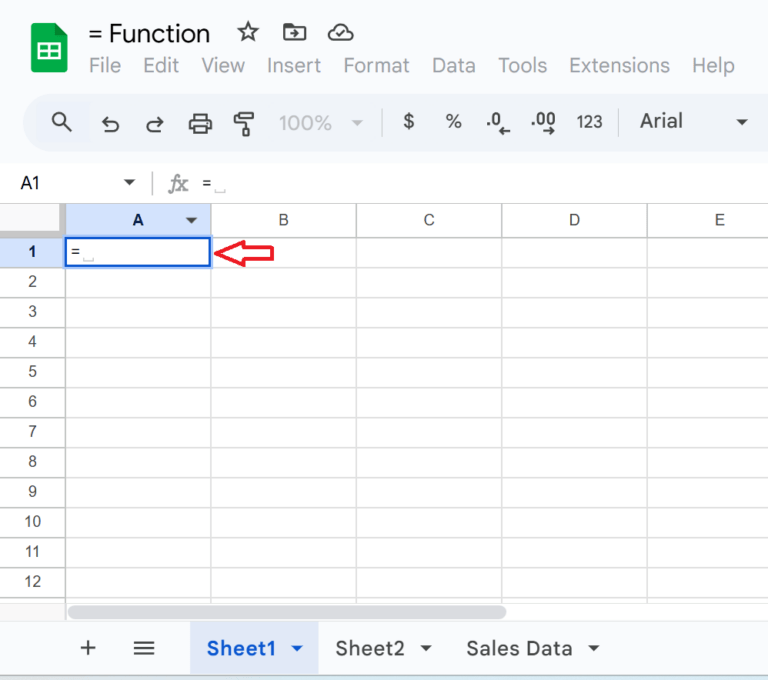This screenshot has width=768, height=680.
Task: Open the Sheet2 tab options arrow
Action: click(x=426, y=648)
